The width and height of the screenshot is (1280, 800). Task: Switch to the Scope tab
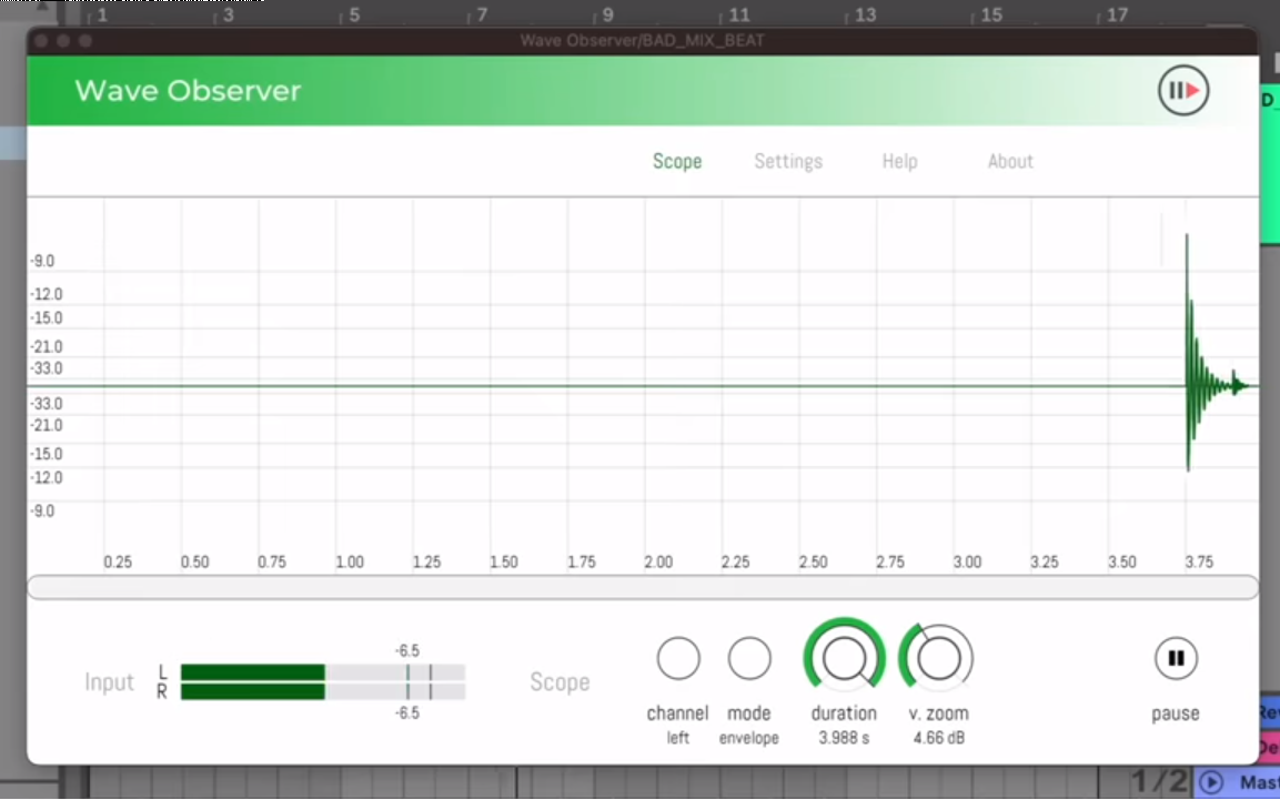[677, 161]
